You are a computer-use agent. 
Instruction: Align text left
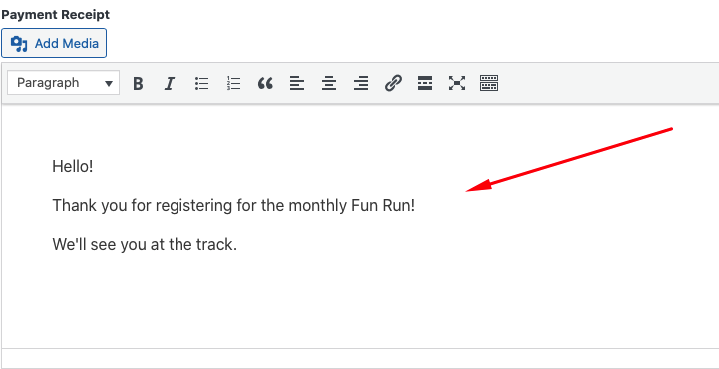297,83
